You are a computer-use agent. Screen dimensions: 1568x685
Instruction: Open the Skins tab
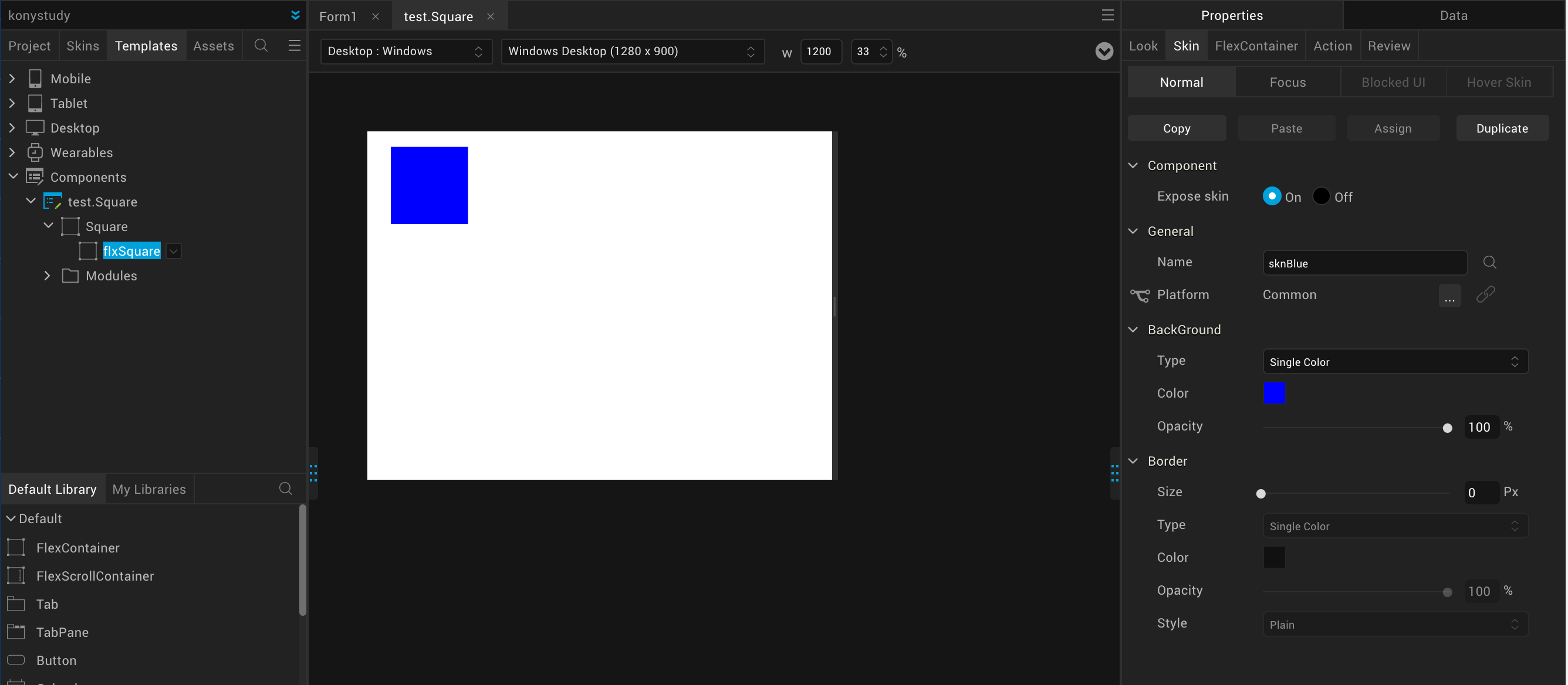coord(83,46)
